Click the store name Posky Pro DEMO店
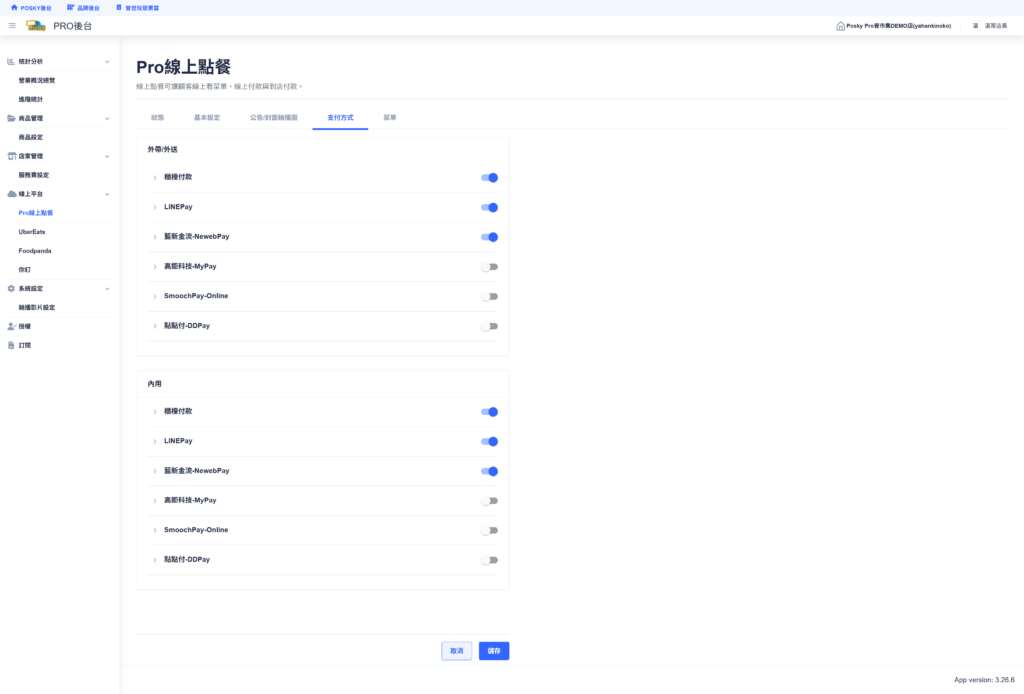Screen dimensions: 1024x694 pos(899,26)
